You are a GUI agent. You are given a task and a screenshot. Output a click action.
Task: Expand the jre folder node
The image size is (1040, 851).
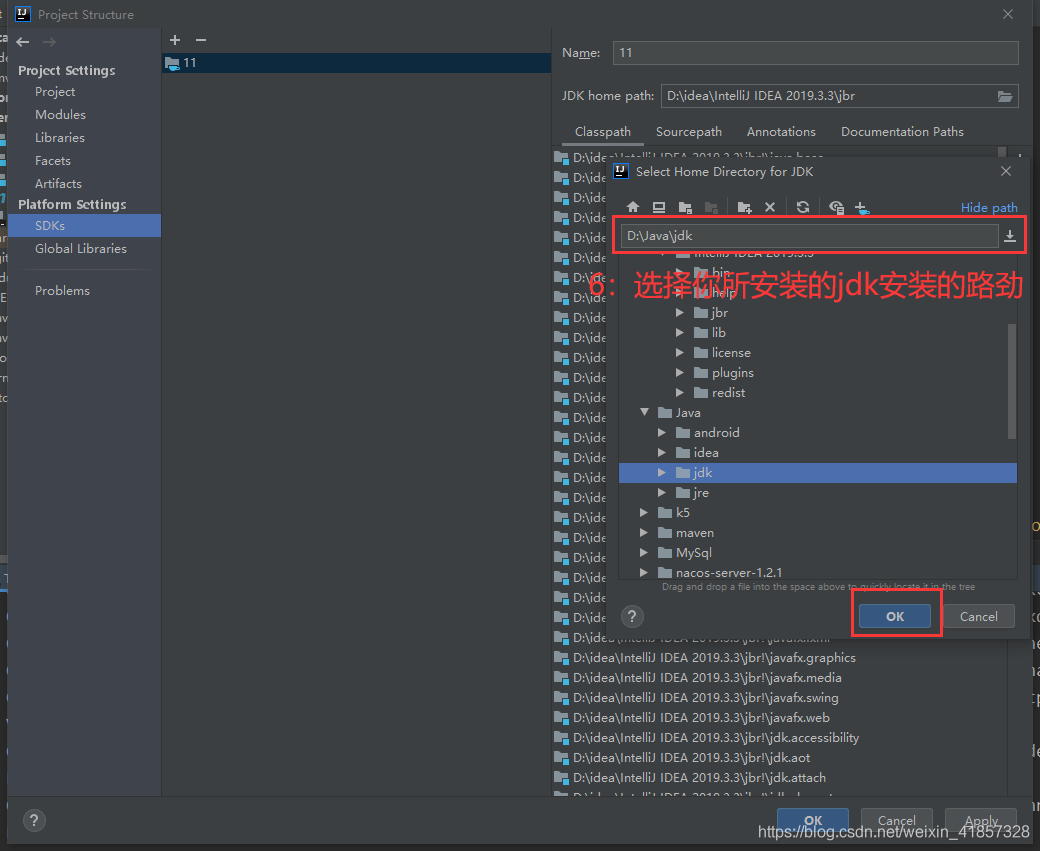tap(662, 493)
